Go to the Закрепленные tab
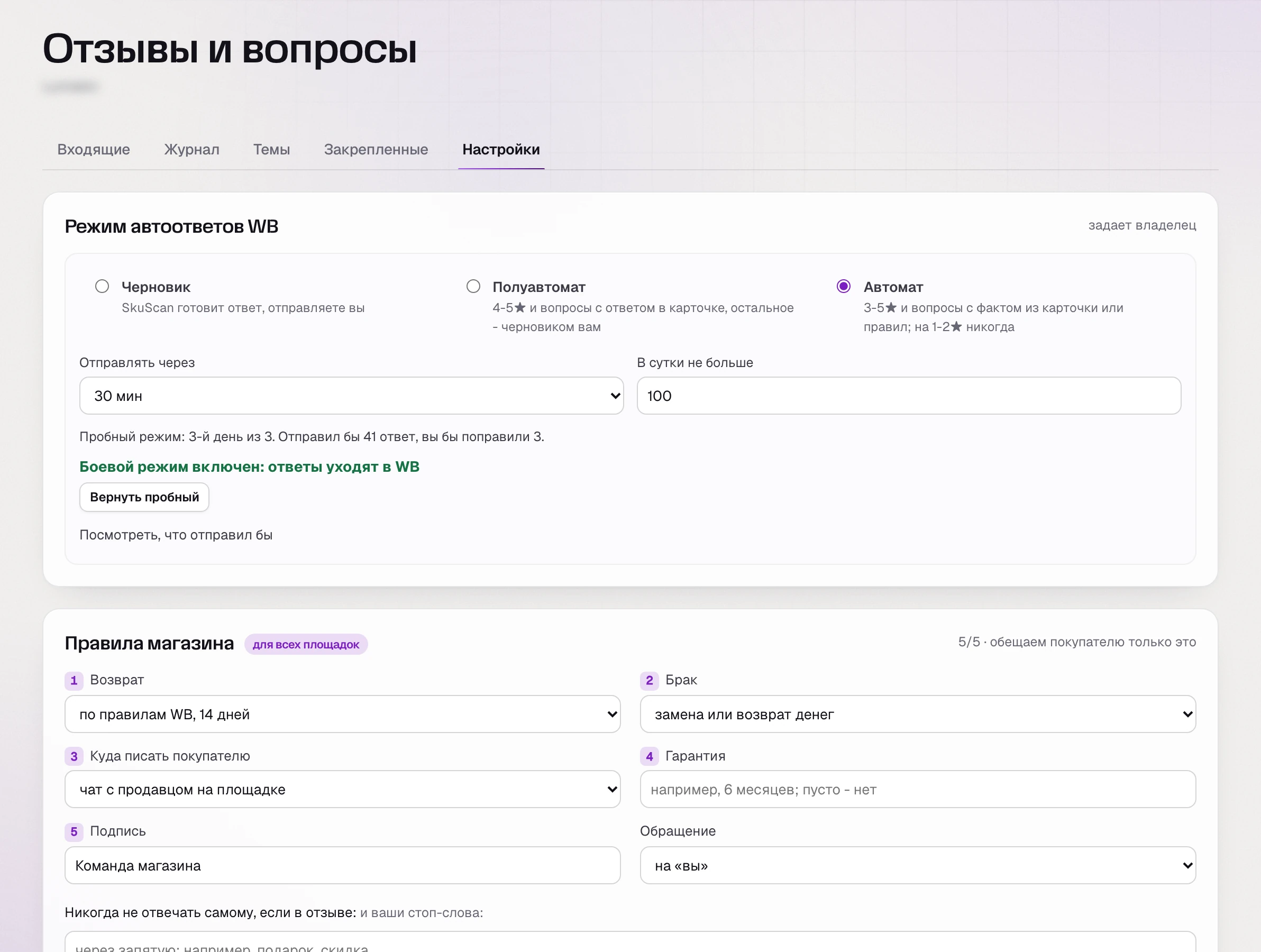Screen dimensions: 1261x952 click(x=376, y=149)
